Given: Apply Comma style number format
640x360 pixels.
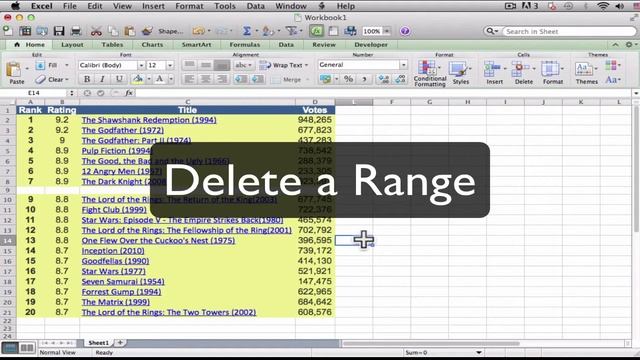Looking at the screenshot, I should coord(364,79).
